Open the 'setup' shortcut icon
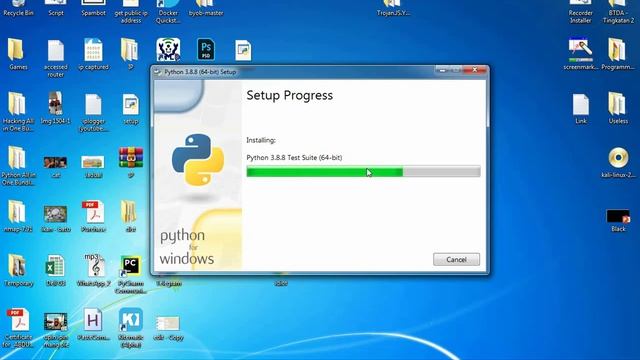 (x=131, y=109)
